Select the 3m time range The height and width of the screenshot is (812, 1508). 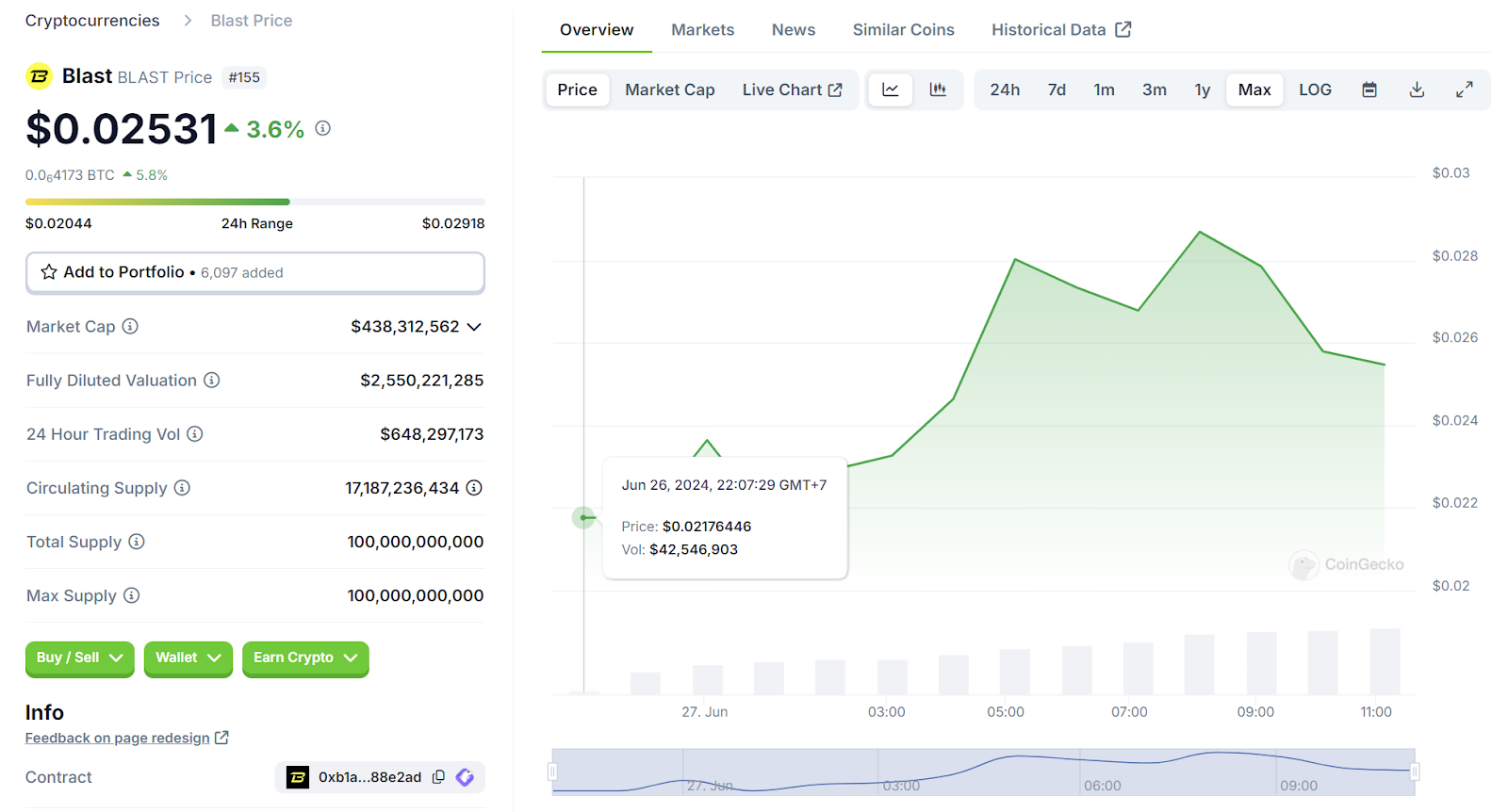click(x=1155, y=89)
